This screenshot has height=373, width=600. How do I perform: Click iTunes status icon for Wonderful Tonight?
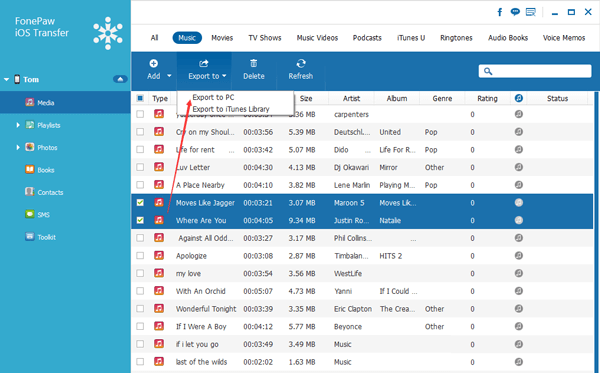point(518,308)
